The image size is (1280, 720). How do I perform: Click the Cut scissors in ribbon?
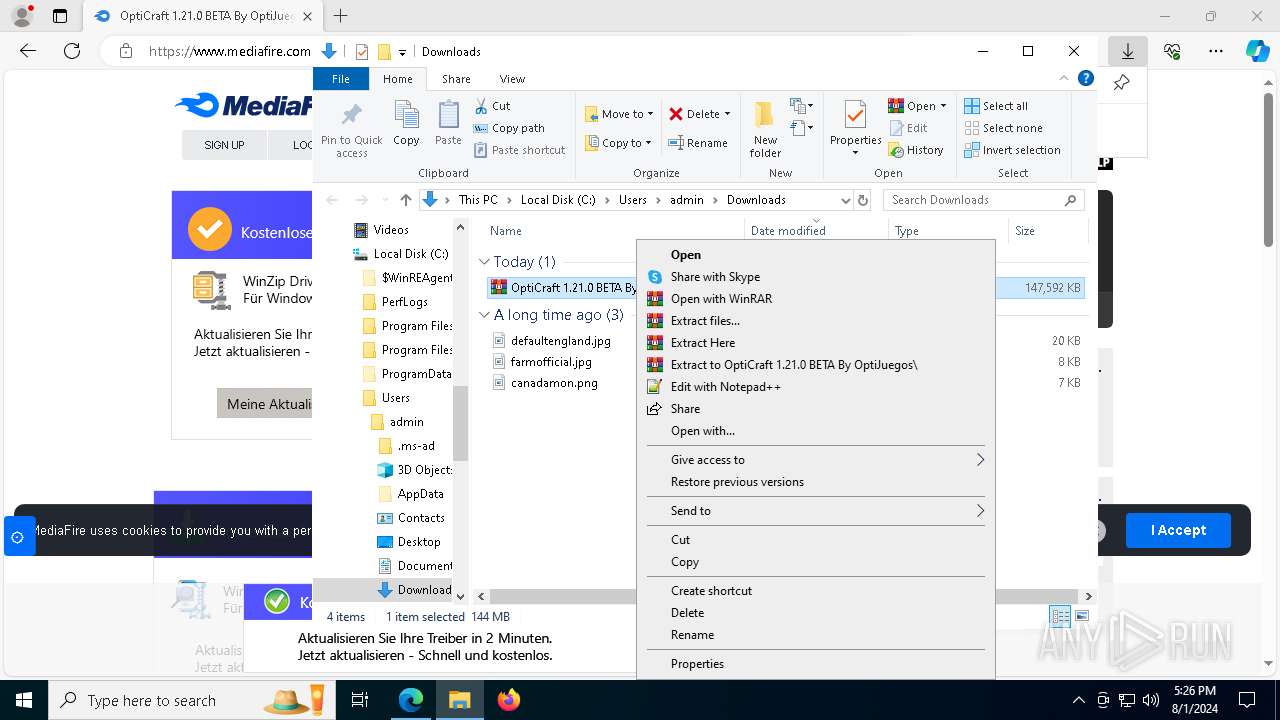click(481, 105)
